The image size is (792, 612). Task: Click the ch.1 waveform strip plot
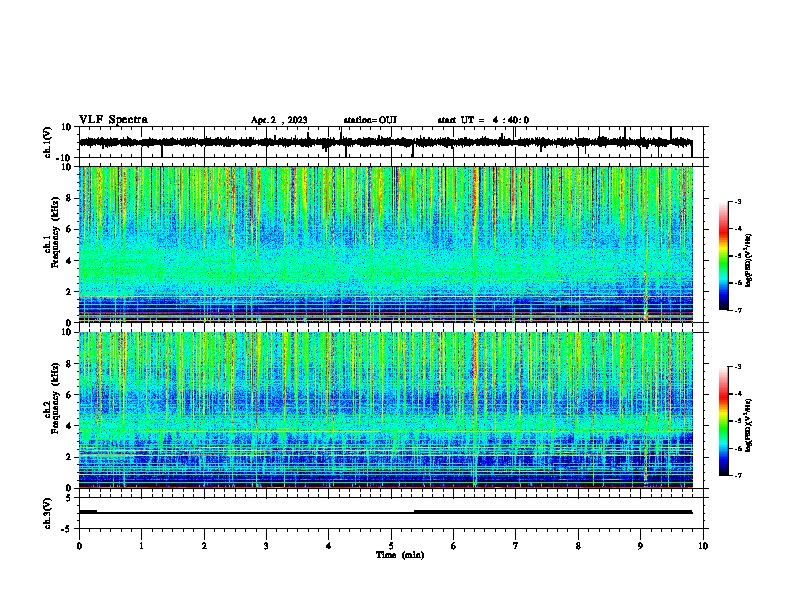click(391, 142)
